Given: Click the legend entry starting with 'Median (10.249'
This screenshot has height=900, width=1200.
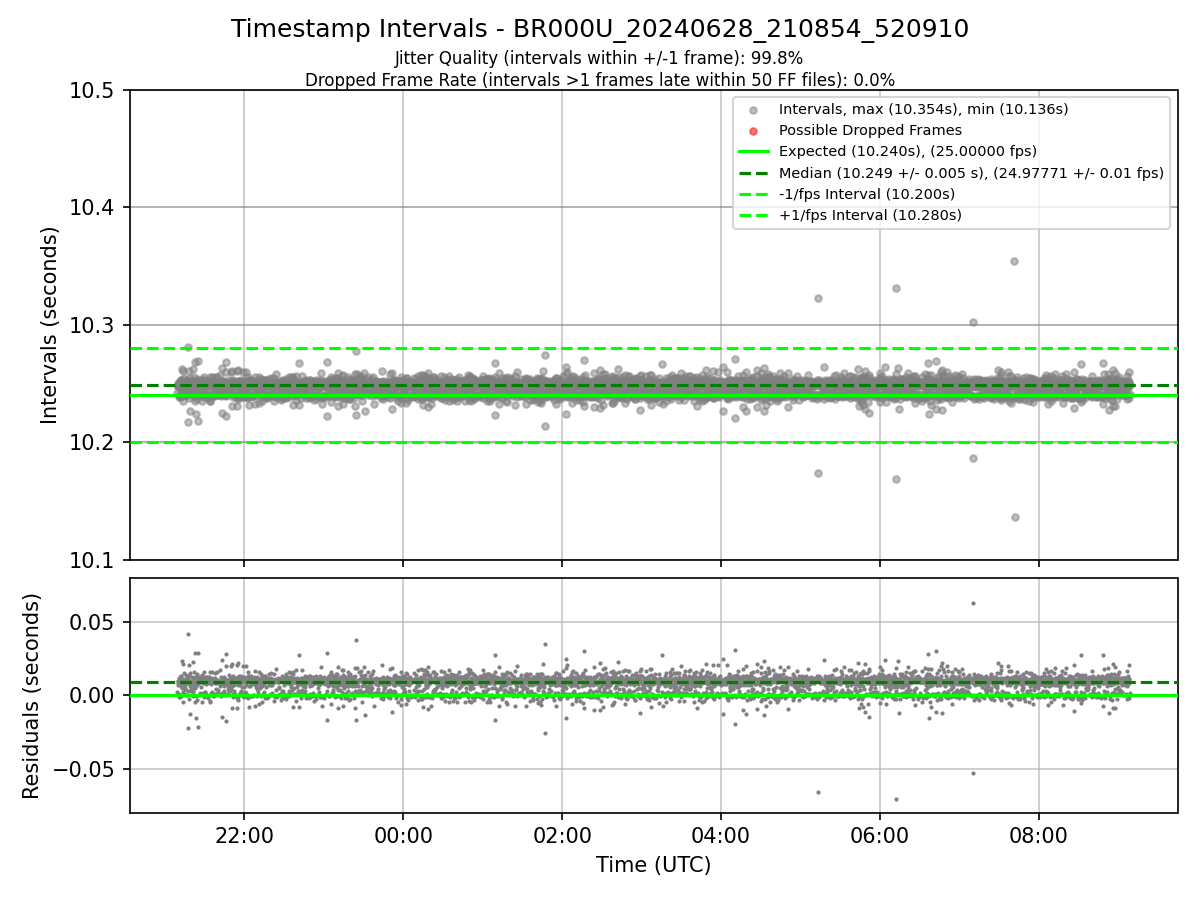Looking at the screenshot, I should 971,173.
